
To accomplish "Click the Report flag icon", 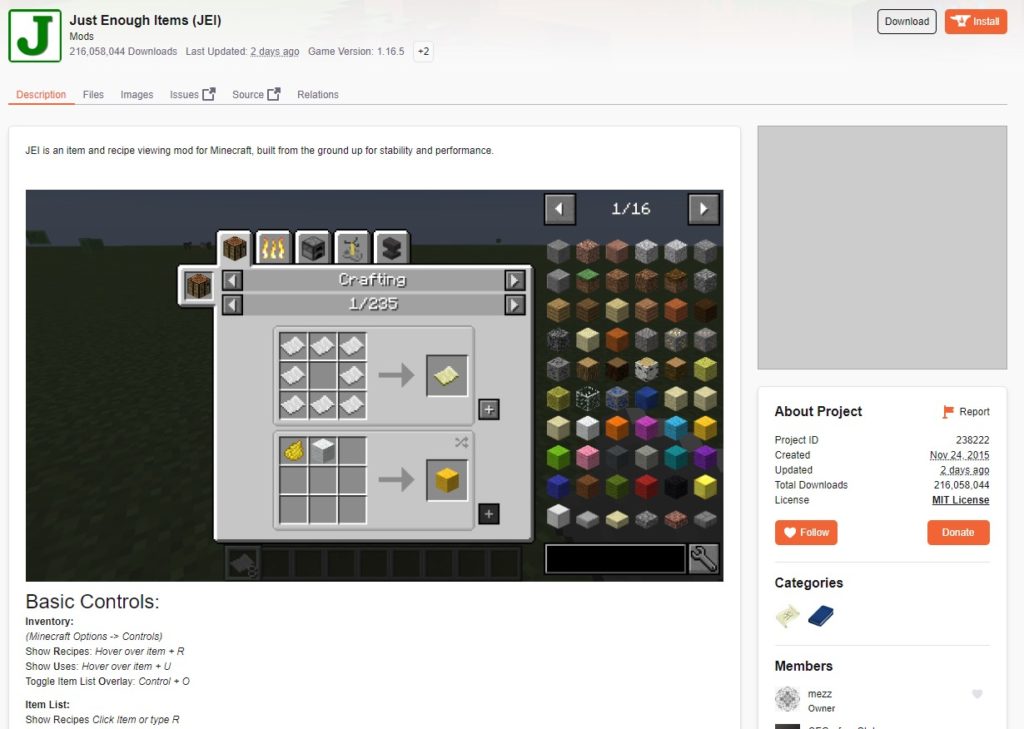I will [948, 412].
